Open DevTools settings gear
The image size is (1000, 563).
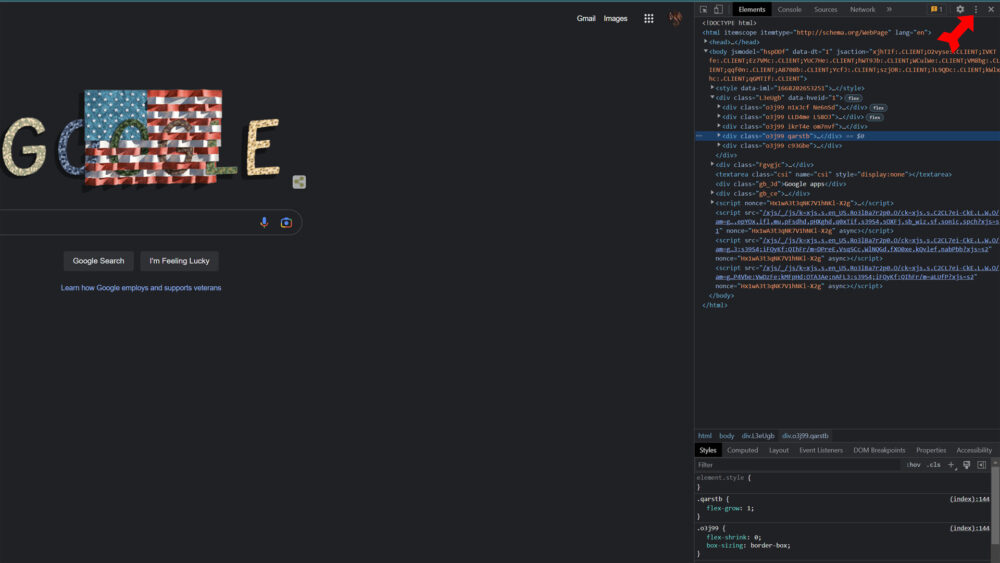(960, 9)
